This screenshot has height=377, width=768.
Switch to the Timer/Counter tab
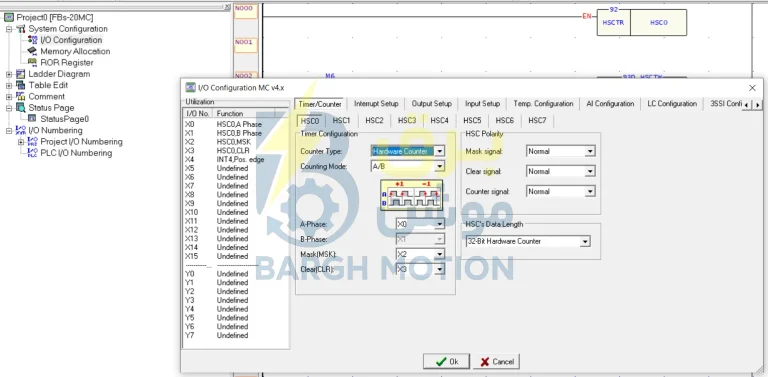click(x=320, y=104)
